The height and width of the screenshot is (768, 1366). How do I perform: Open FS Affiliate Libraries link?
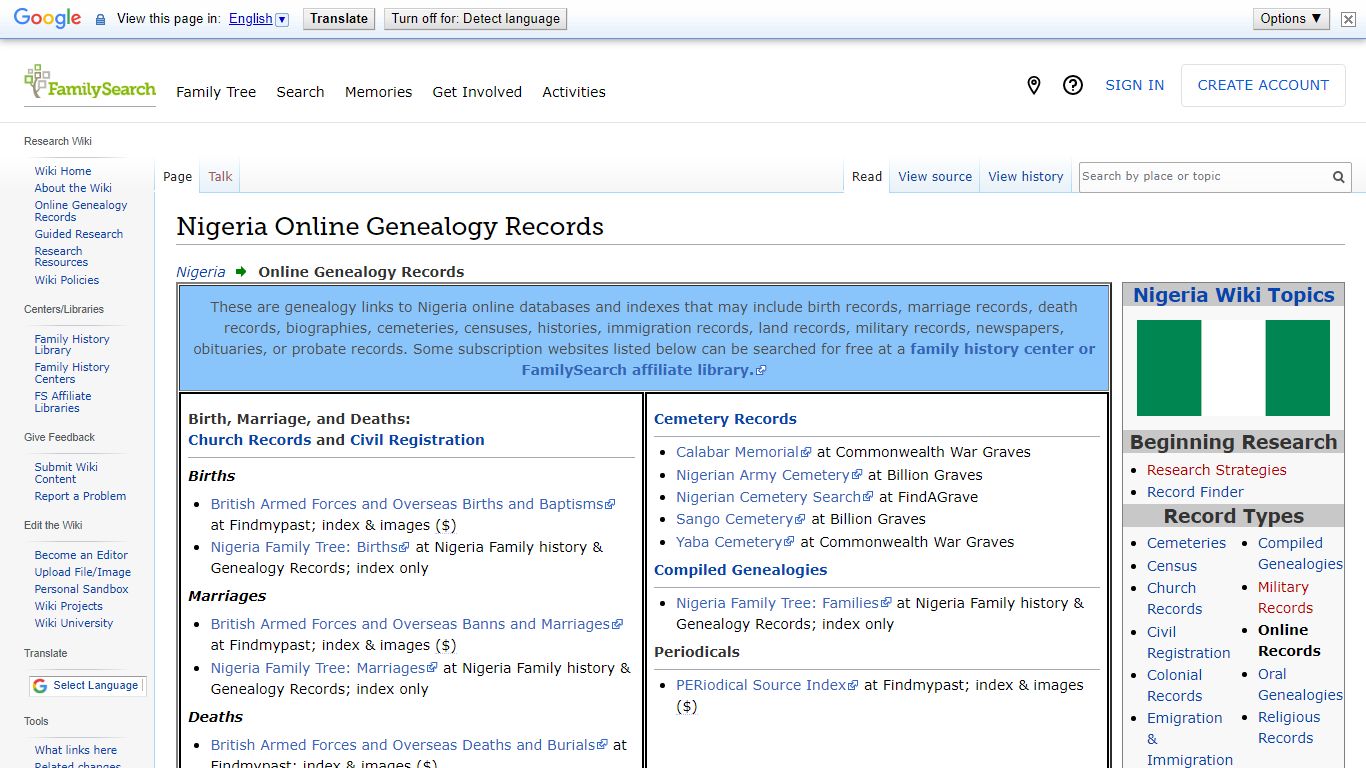[x=63, y=402]
